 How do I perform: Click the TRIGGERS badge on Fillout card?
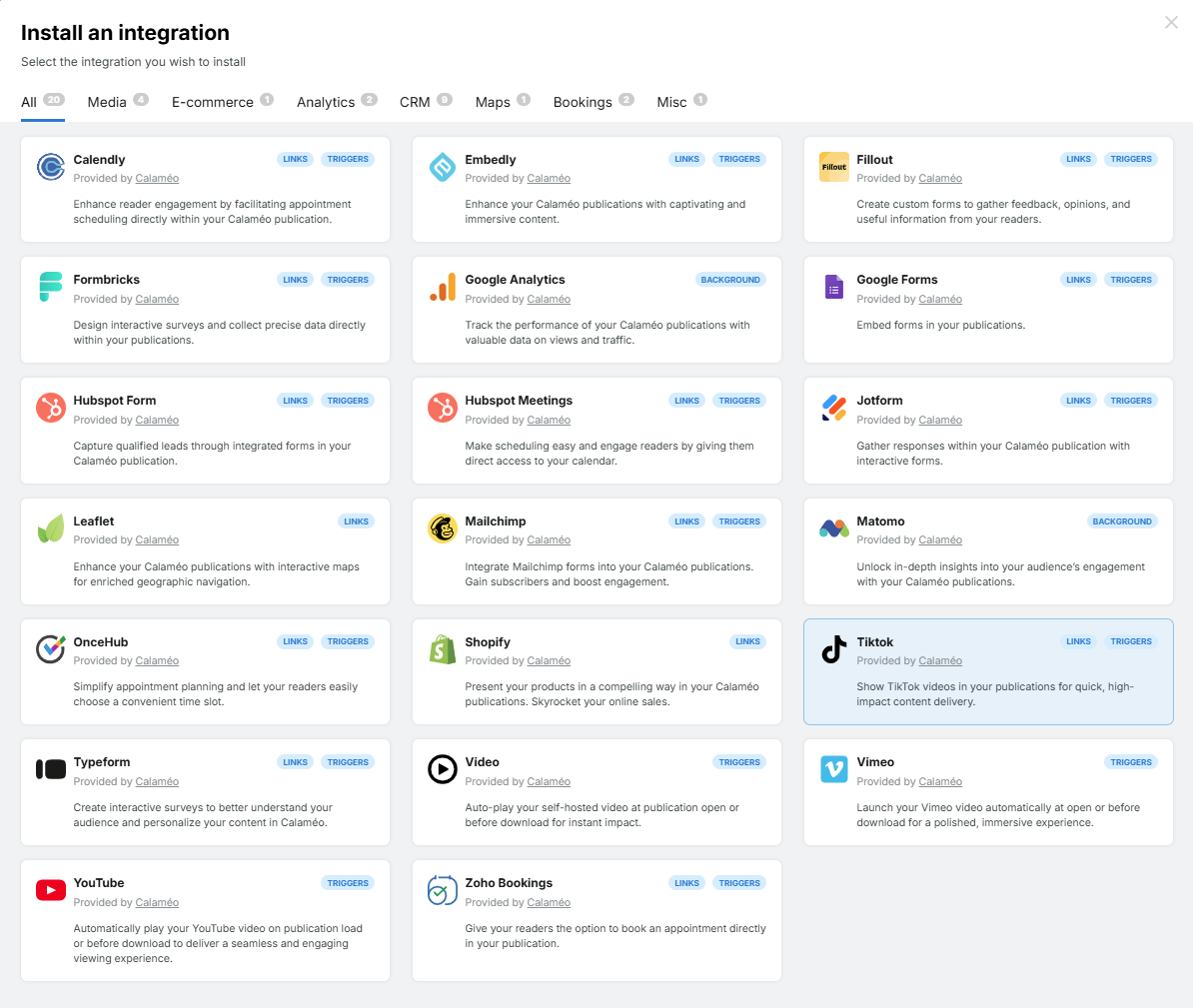(1131, 159)
